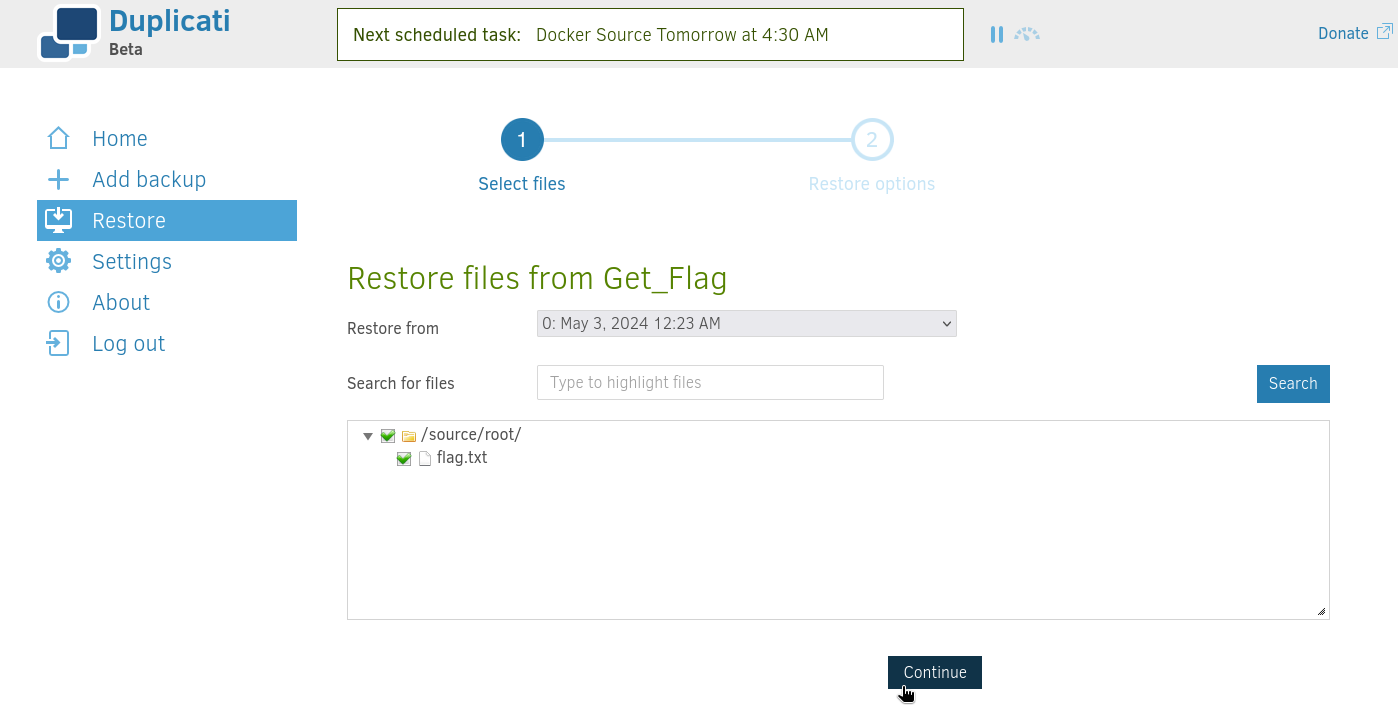Click the "Select files" step label
The height and width of the screenshot is (716, 1398).
(x=522, y=184)
